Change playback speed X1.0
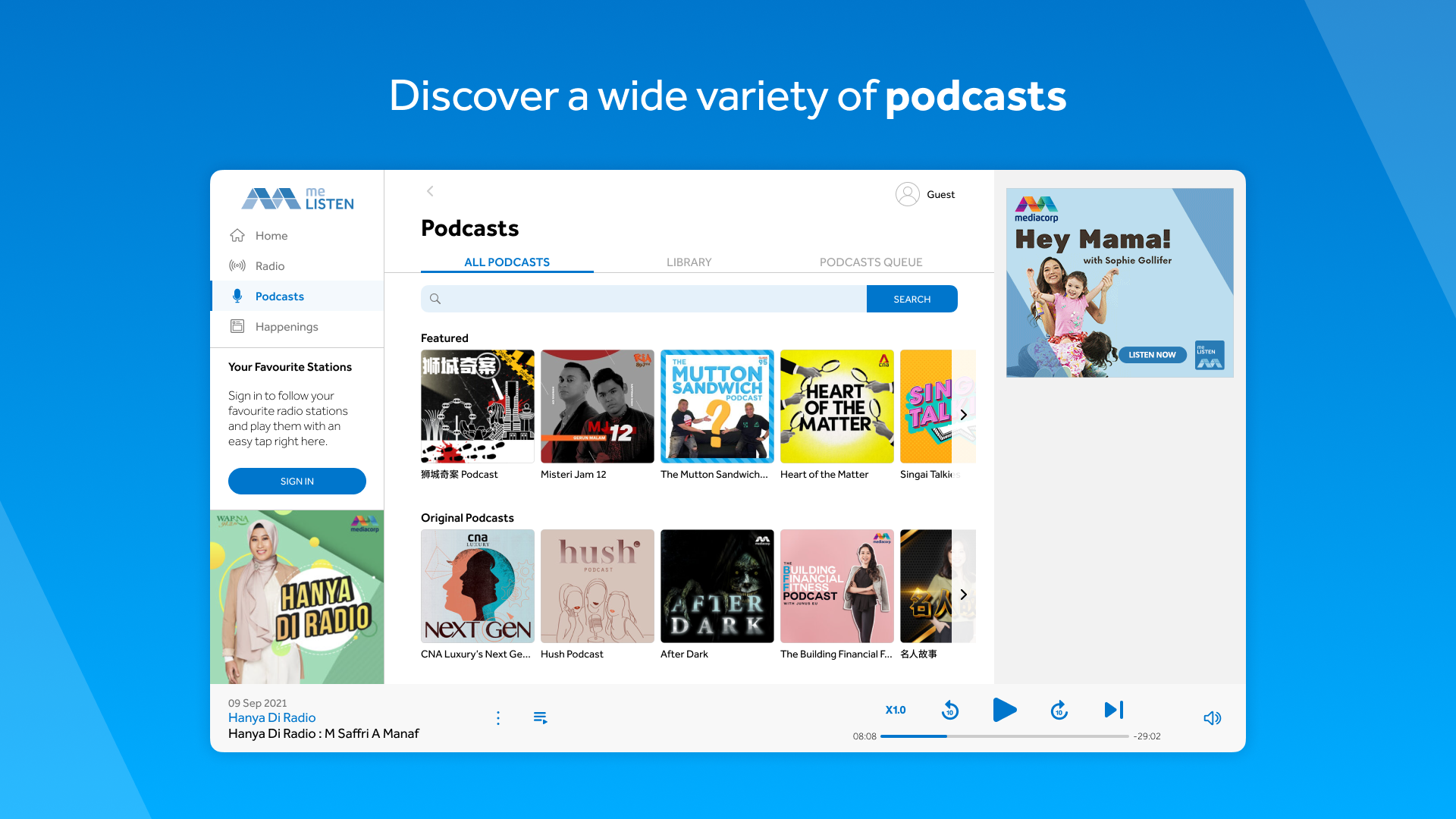 pyautogui.click(x=896, y=710)
